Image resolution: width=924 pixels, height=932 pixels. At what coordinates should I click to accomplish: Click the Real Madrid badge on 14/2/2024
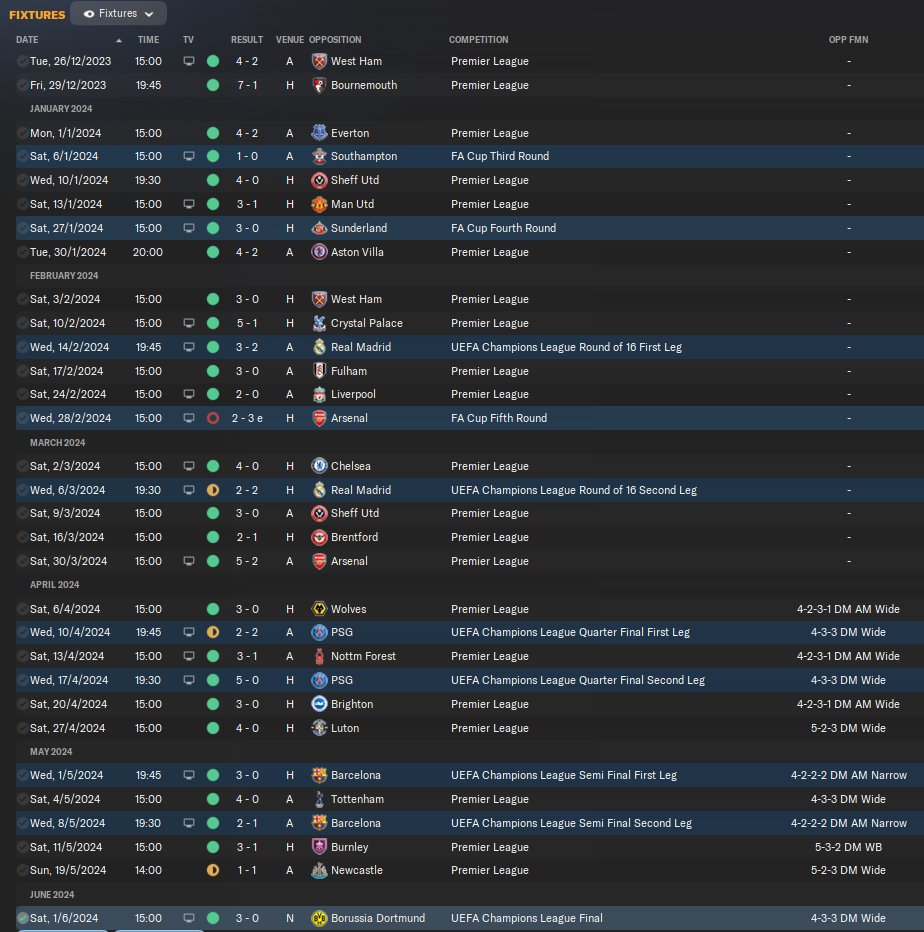pos(319,347)
